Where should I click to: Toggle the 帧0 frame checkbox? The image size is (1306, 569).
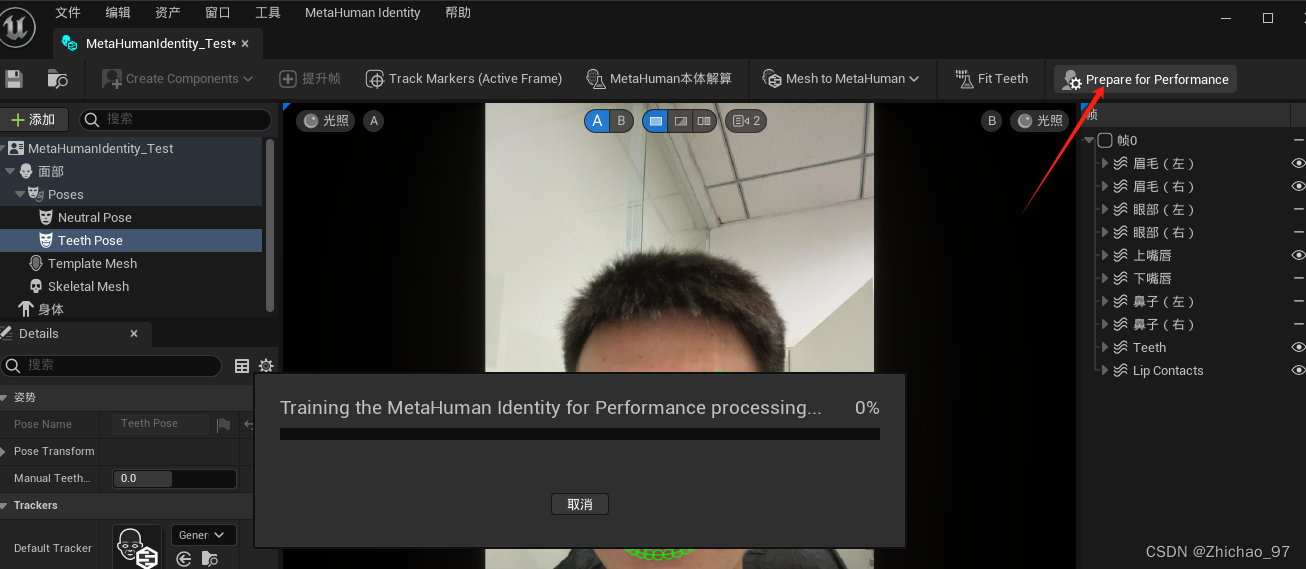tap(1105, 140)
